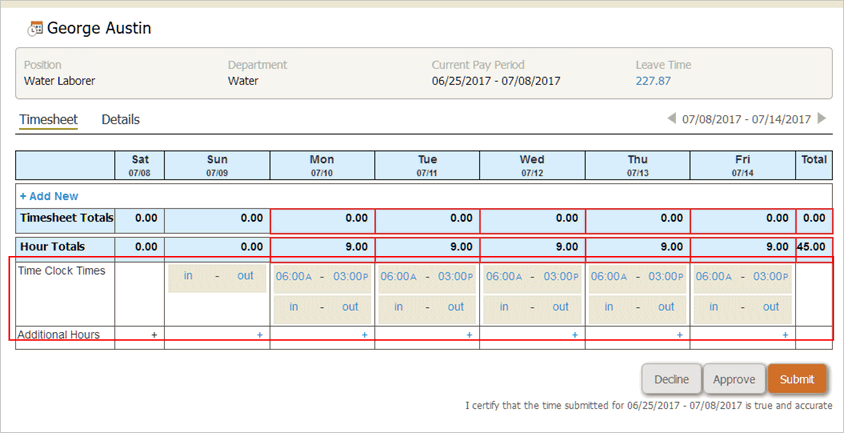Click the week range 07/08/2017 - 07/14/2017

(746, 120)
